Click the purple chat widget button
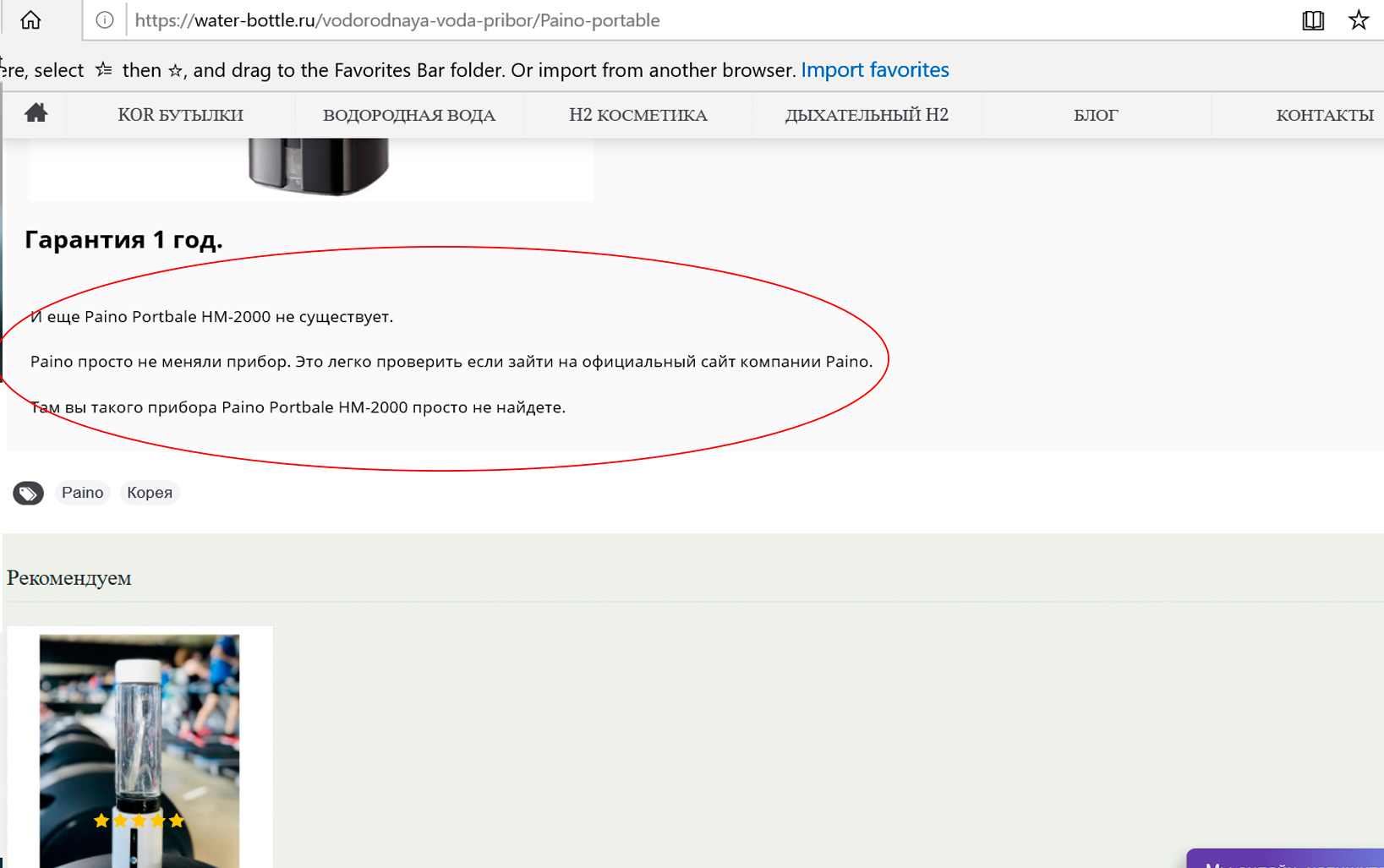 tap(1285, 859)
